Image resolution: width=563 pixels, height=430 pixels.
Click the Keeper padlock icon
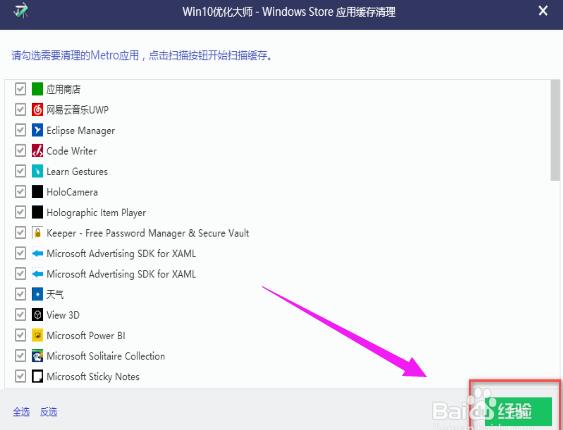click(x=37, y=233)
